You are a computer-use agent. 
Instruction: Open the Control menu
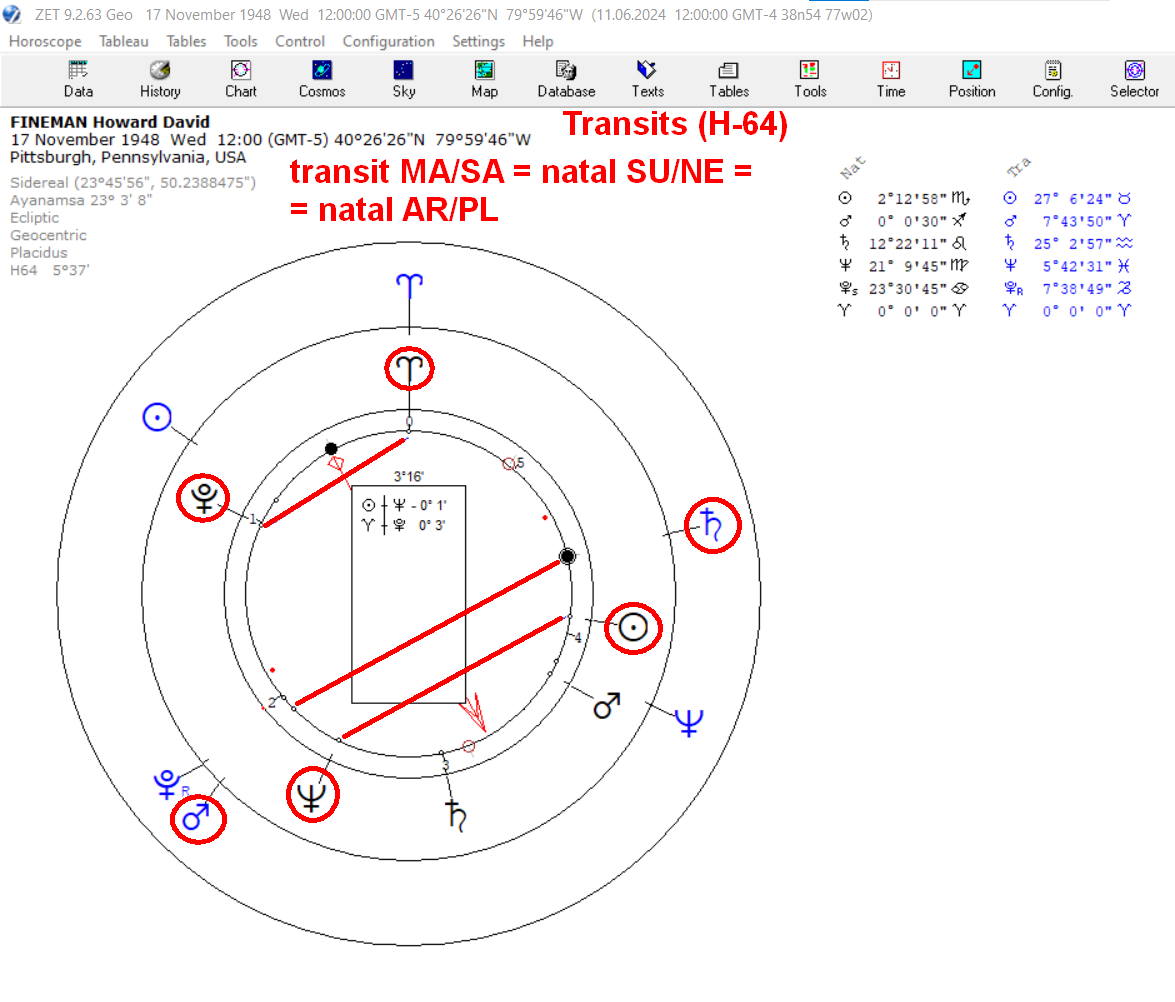click(x=300, y=41)
